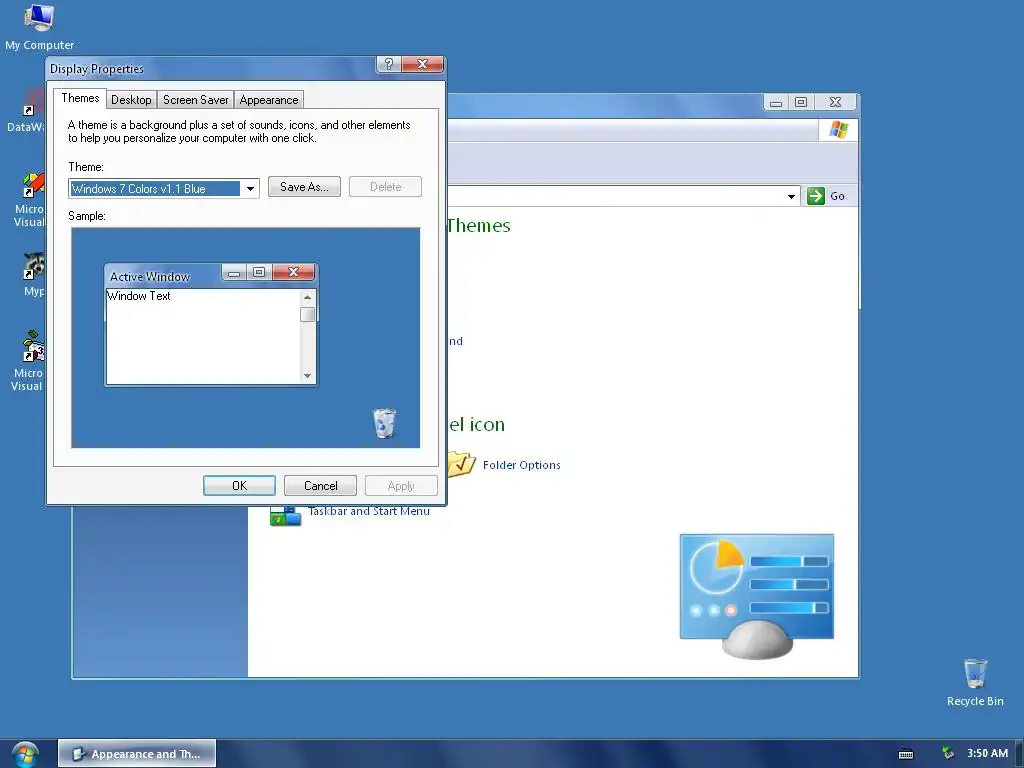Open the Theme dropdown list

pyautogui.click(x=250, y=189)
